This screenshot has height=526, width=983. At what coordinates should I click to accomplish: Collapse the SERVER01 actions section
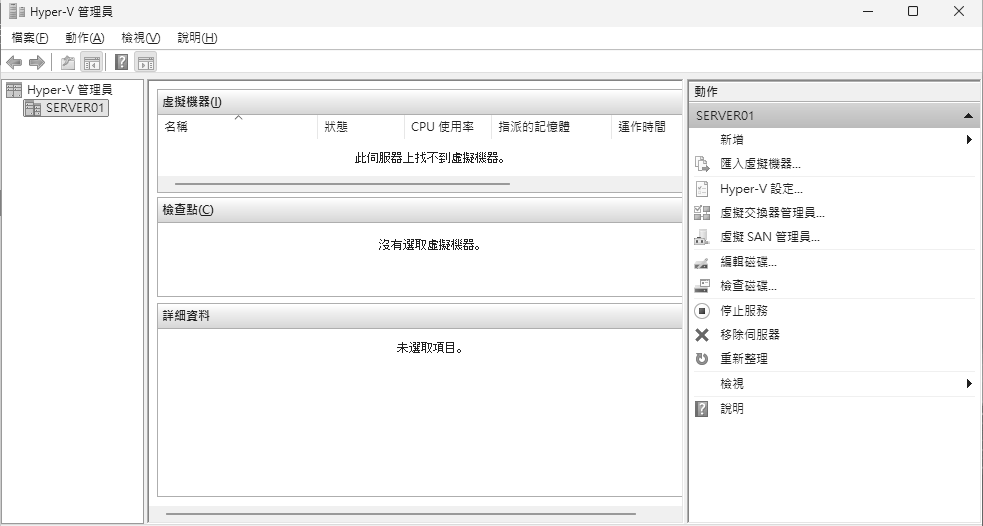click(x=968, y=116)
